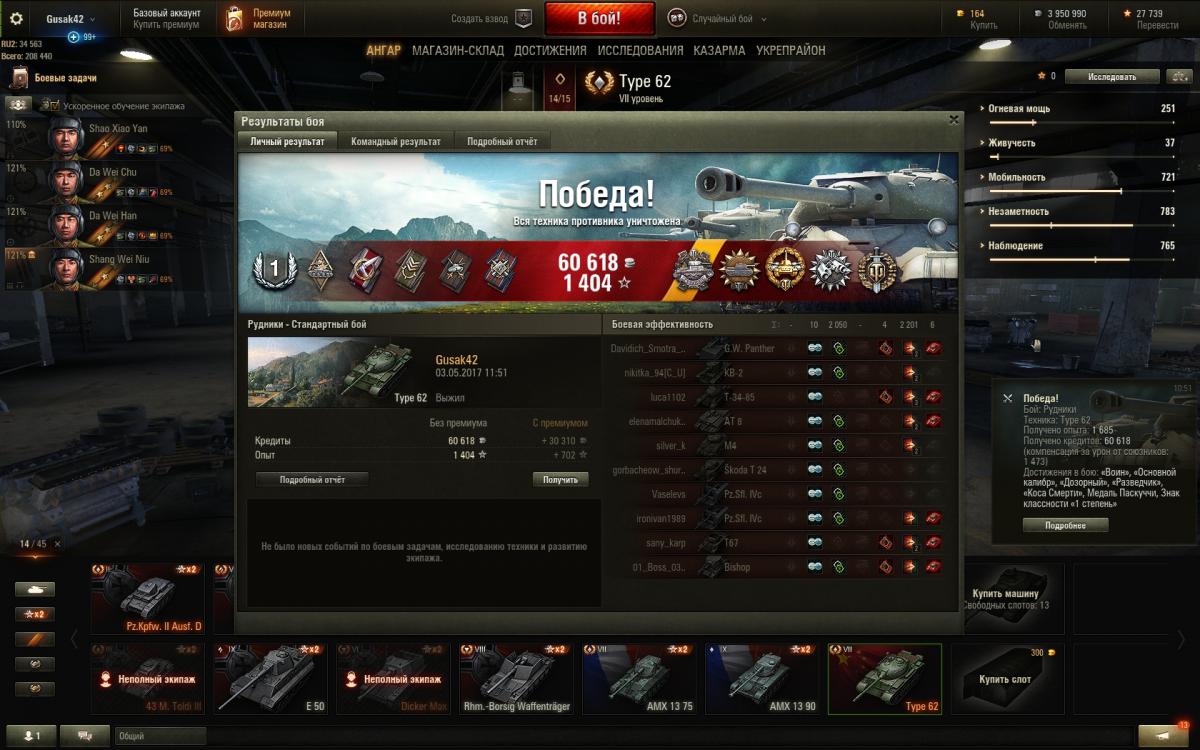Screen dimensions: 1200x750
Task: Click the red Battle button
Action: click(600, 19)
